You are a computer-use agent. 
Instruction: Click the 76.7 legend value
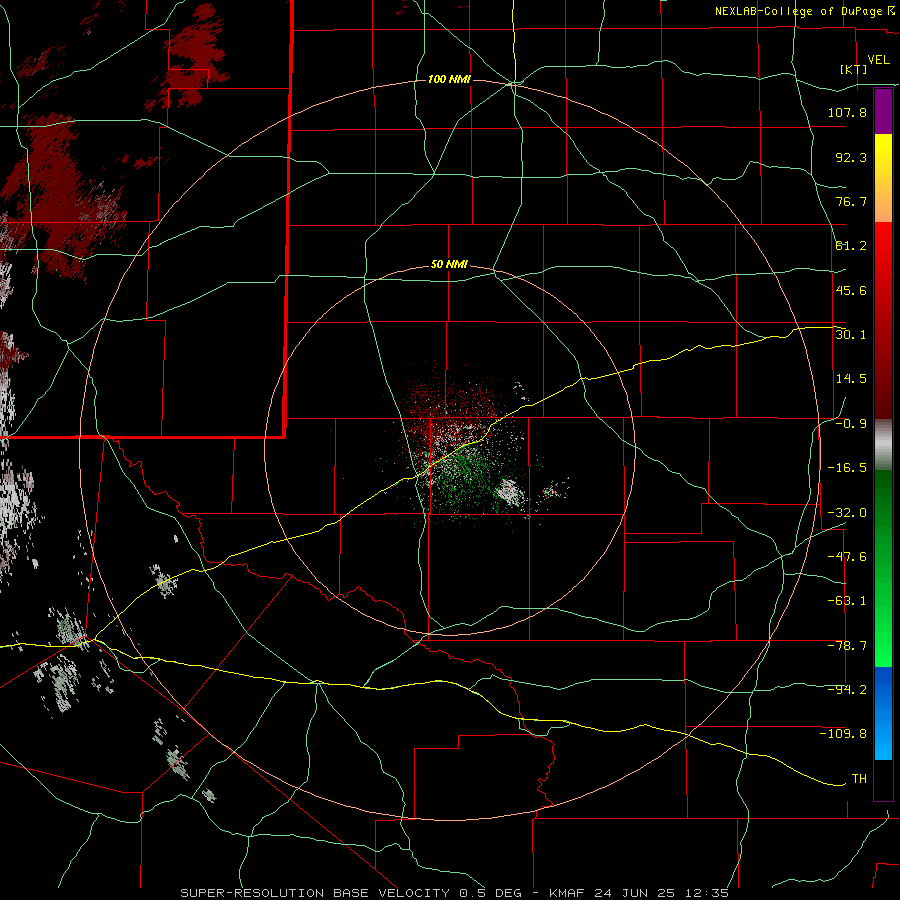pos(851,201)
